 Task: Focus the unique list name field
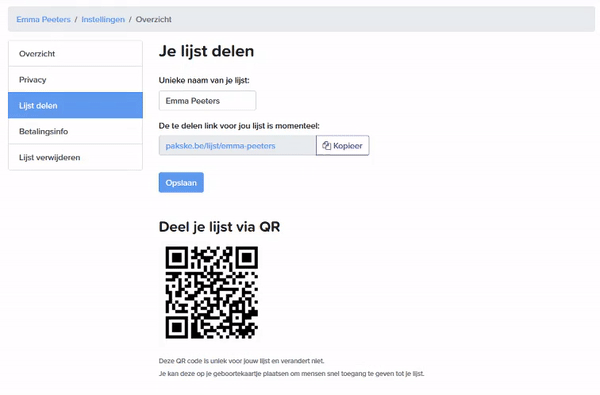(x=207, y=101)
